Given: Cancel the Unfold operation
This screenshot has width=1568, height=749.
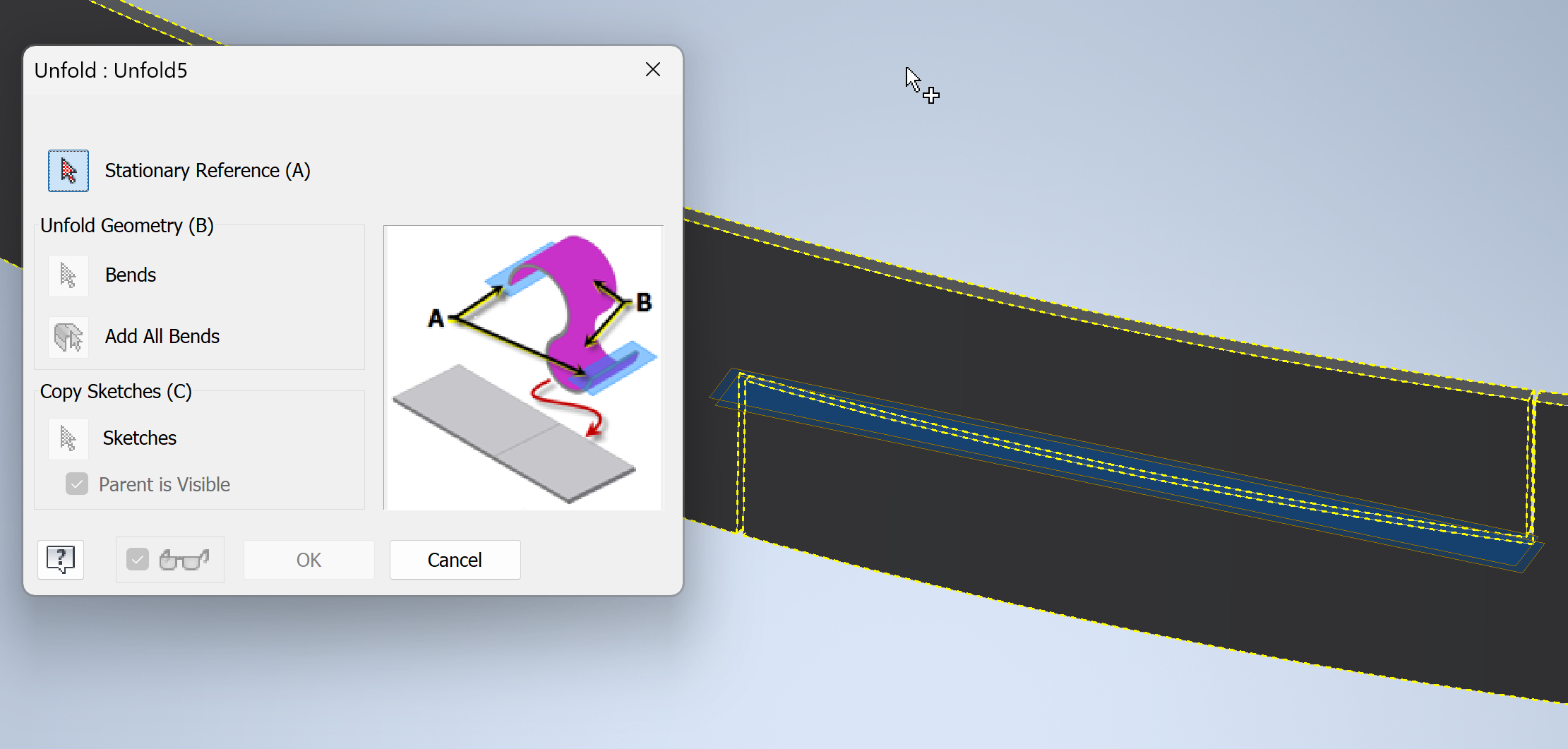Looking at the screenshot, I should coord(455,559).
